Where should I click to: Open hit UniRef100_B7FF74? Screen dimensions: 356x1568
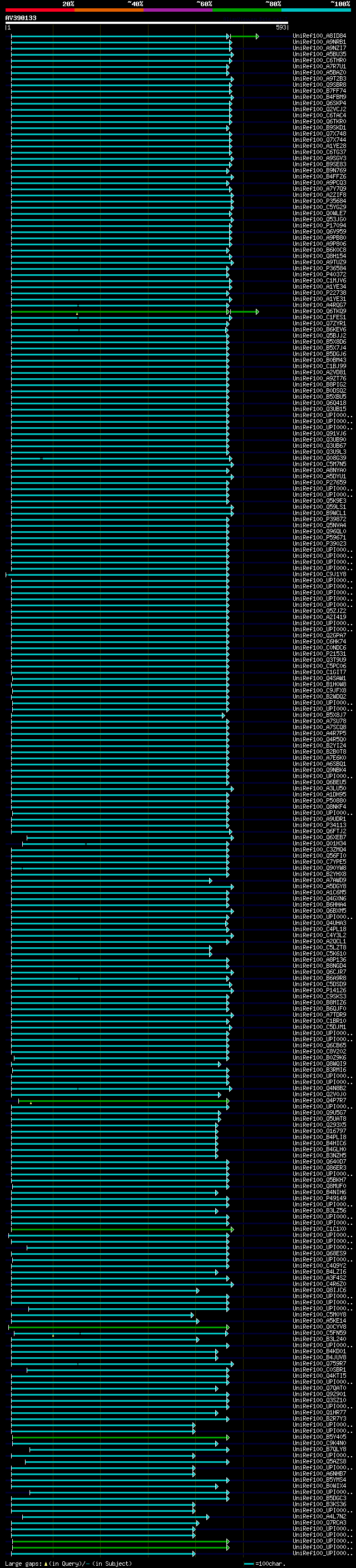319,91
